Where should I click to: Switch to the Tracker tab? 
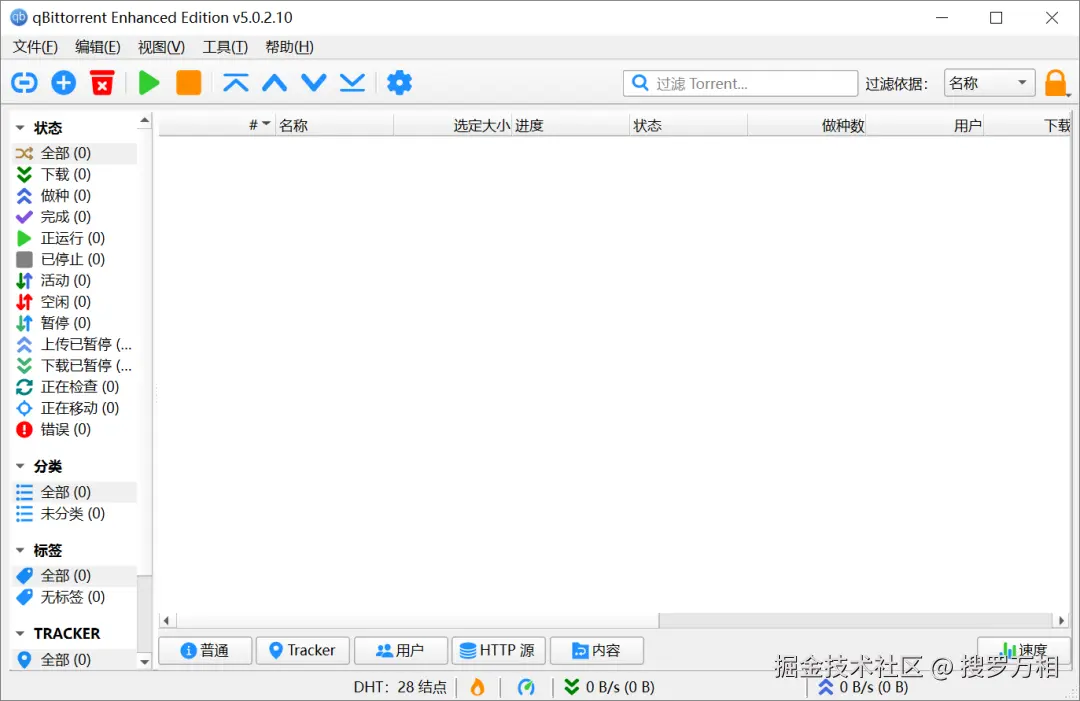[302, 651]
